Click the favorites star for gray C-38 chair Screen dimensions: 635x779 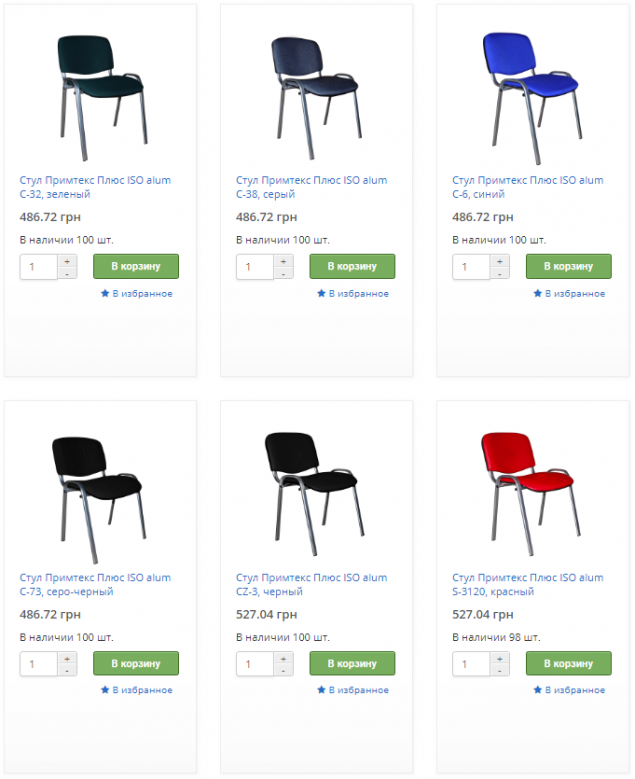321,293
